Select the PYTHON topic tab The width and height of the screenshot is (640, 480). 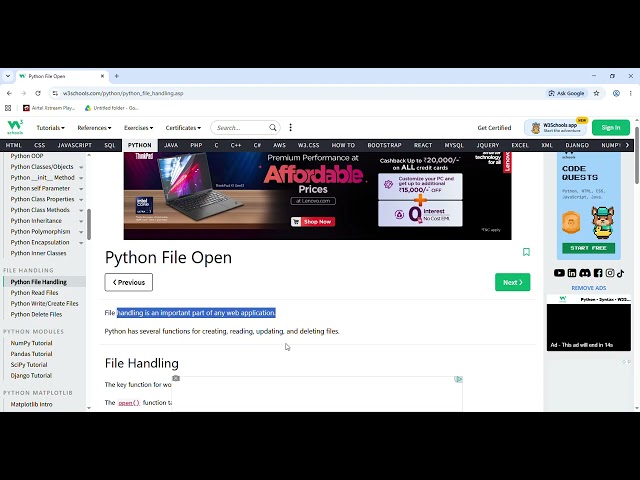click(x=140, y=145)
